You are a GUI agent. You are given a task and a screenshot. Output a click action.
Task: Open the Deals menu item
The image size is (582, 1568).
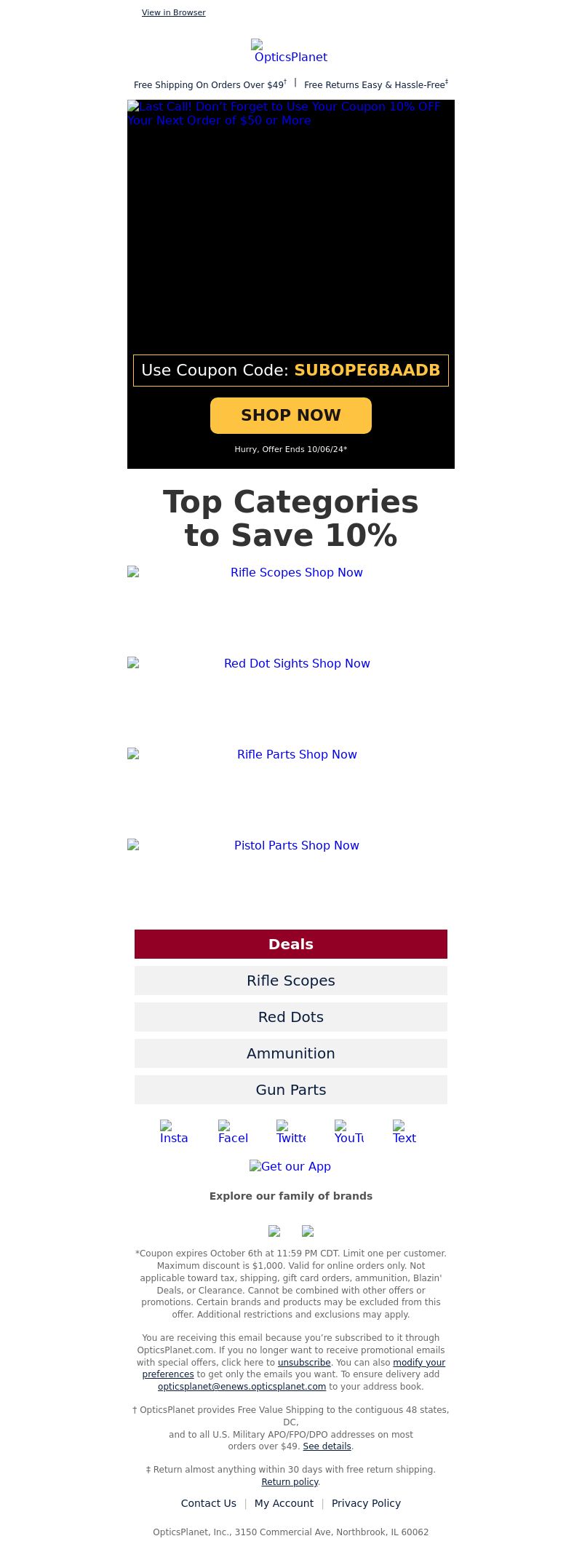point(291,944)
